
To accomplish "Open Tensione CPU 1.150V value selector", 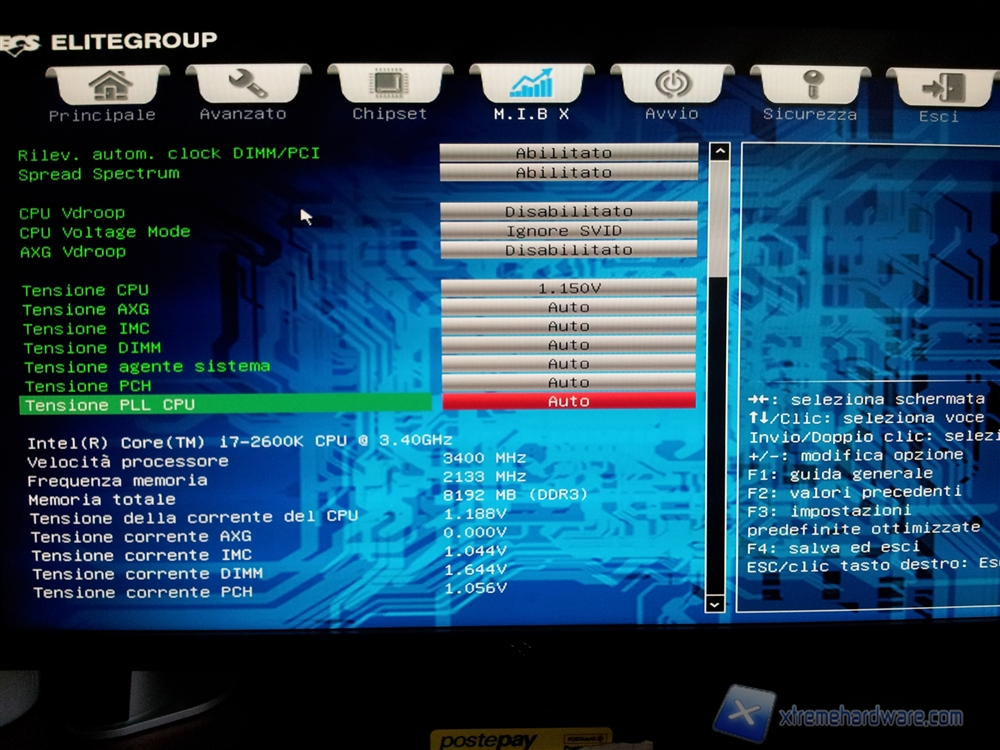I will (568, 288).
